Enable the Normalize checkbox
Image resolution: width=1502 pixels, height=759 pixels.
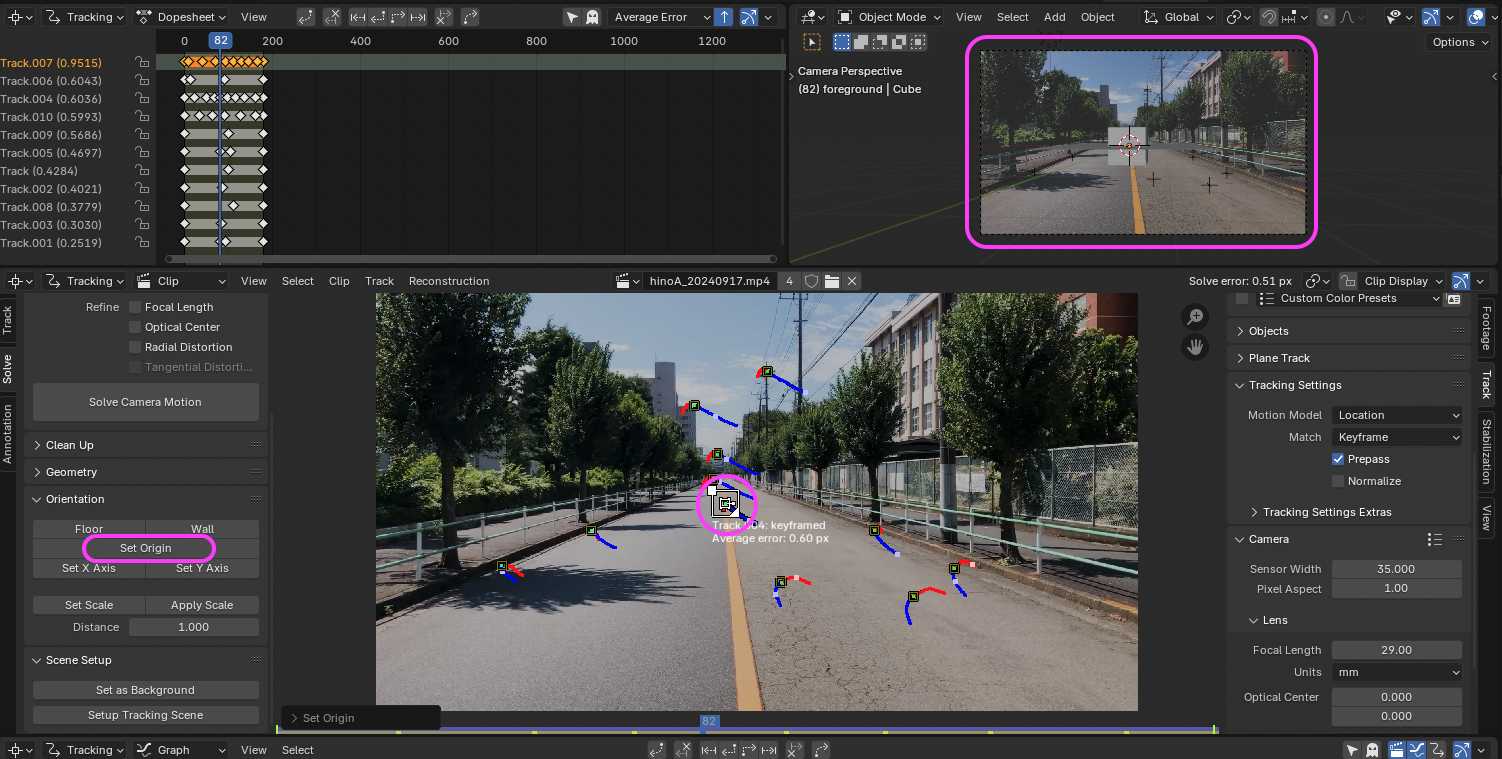coord(1338,481)
